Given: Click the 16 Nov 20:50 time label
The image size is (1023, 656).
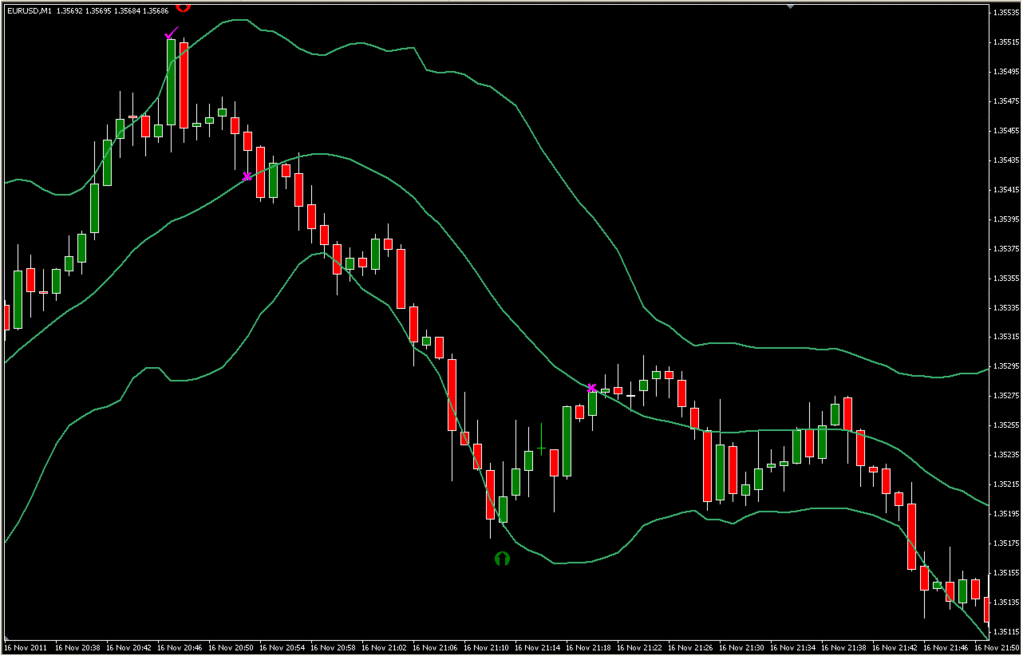Looking at the screenshot, I should coord(231,649).
